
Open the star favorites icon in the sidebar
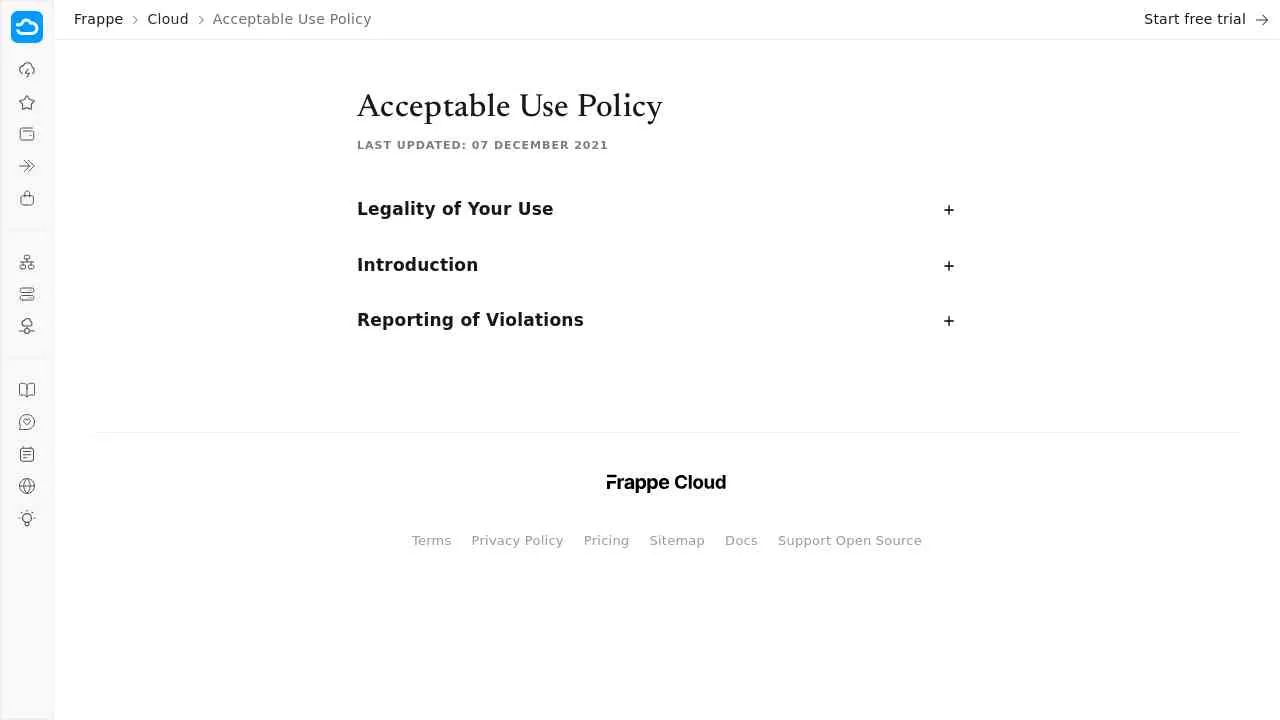point(27,102)
